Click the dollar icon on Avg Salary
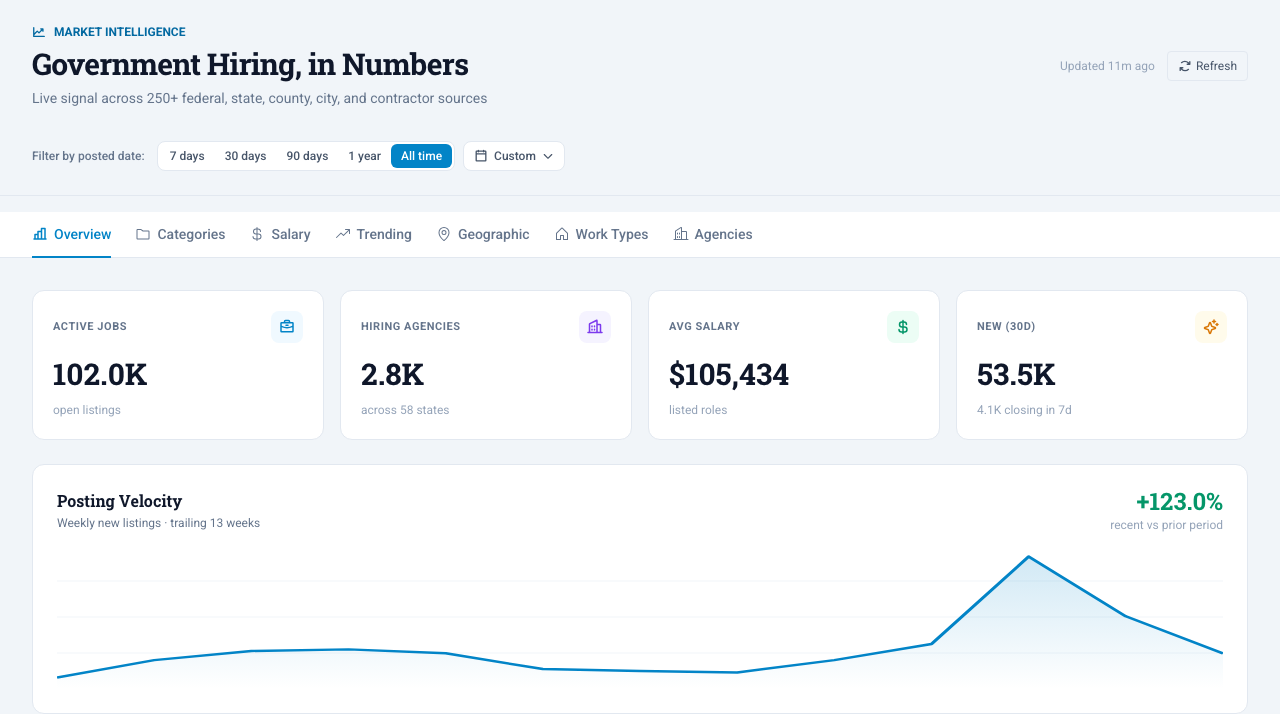This screenshot has height=714, width=1280. click(903, 327)
